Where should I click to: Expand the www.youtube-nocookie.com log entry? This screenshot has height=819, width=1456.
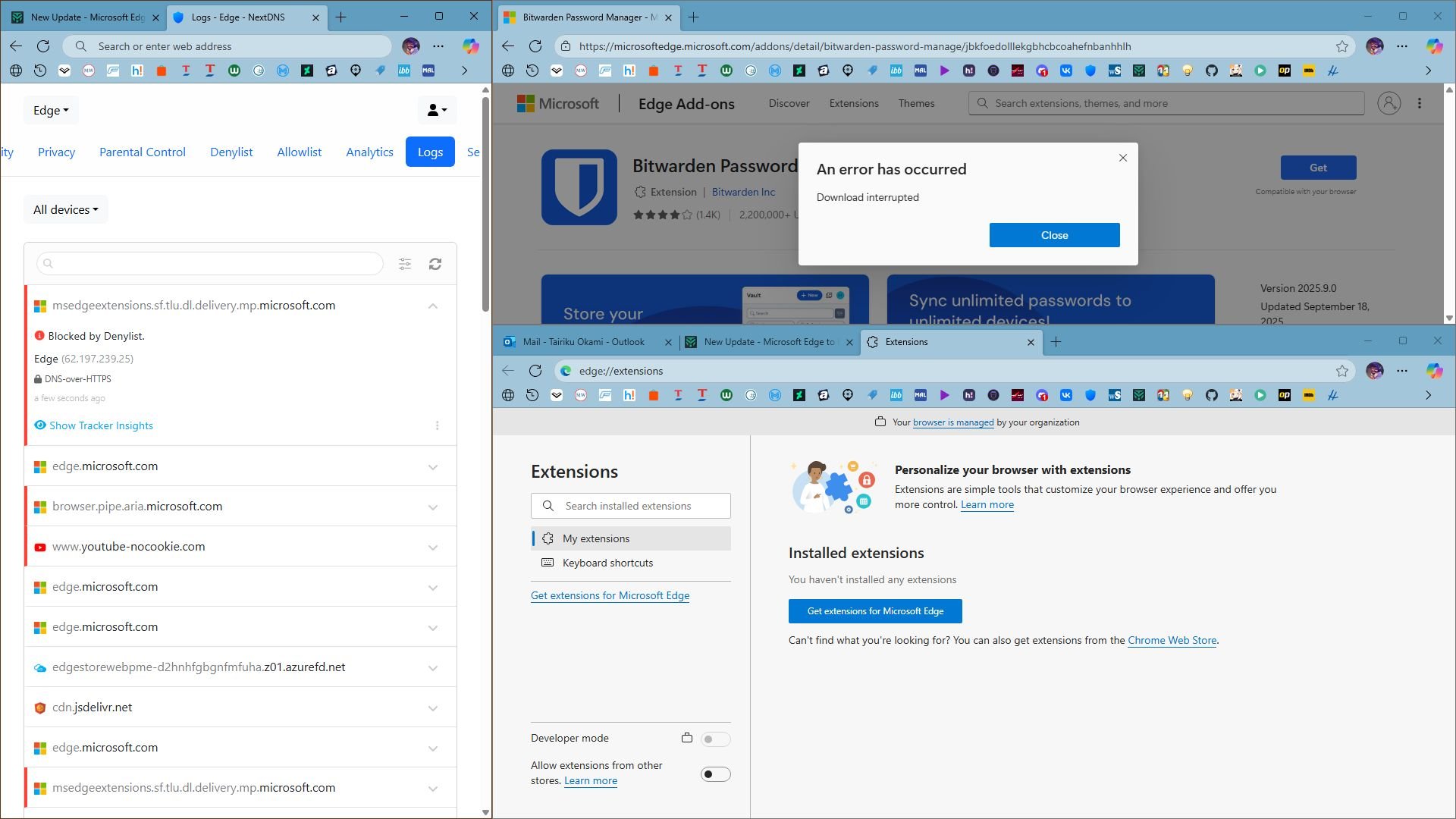pyautogui.click(x=433, y=547)
